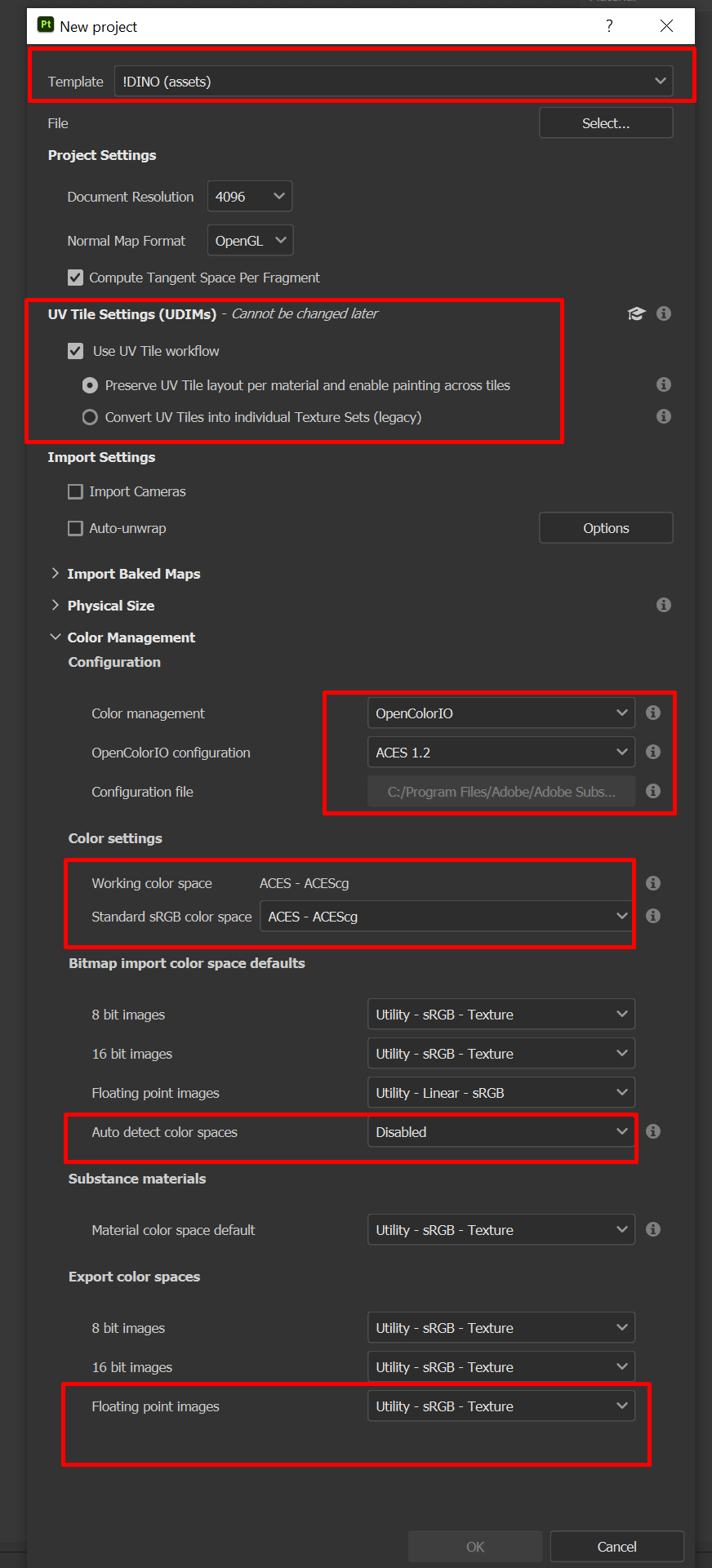This screenshot has width=712, height=1568.
Task: Click the 'Substance materials' heading
Action: (137, 1179)
